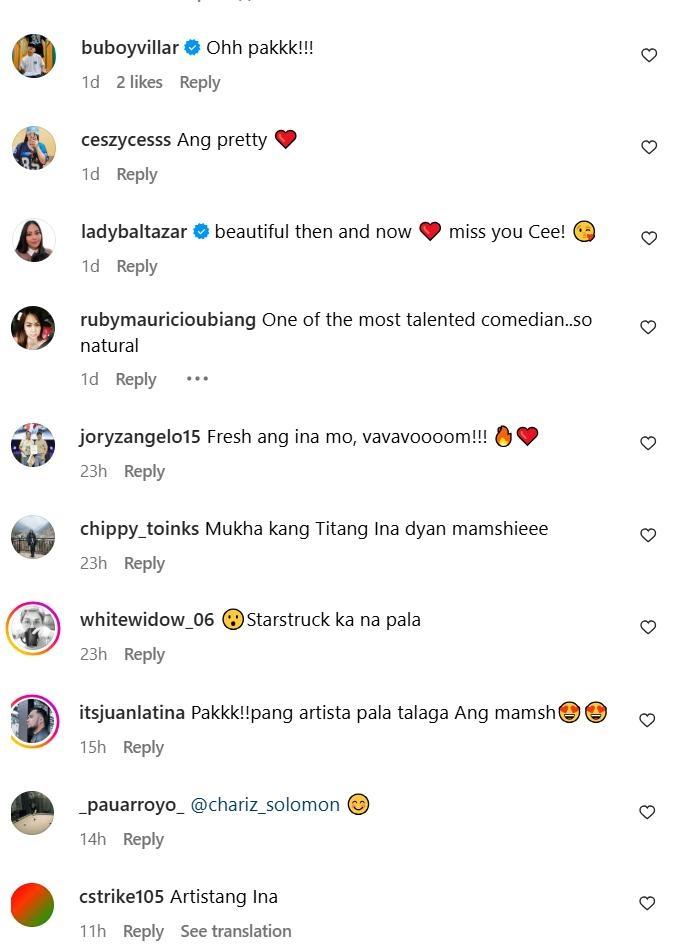
Task: Like ladybaltazar's "beautiful then and now" comment
Action: click(649, 238)
